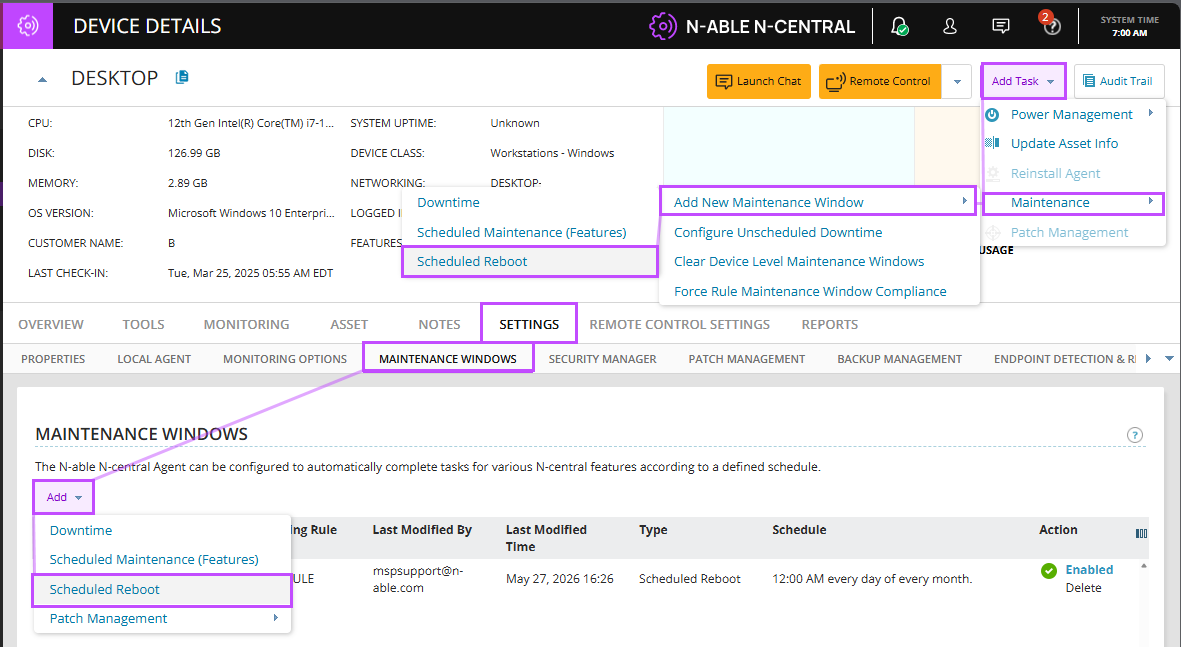1181x647 pixels.
Task: Expand Add New Maintenance Window submenu
Action: [818, 202]
